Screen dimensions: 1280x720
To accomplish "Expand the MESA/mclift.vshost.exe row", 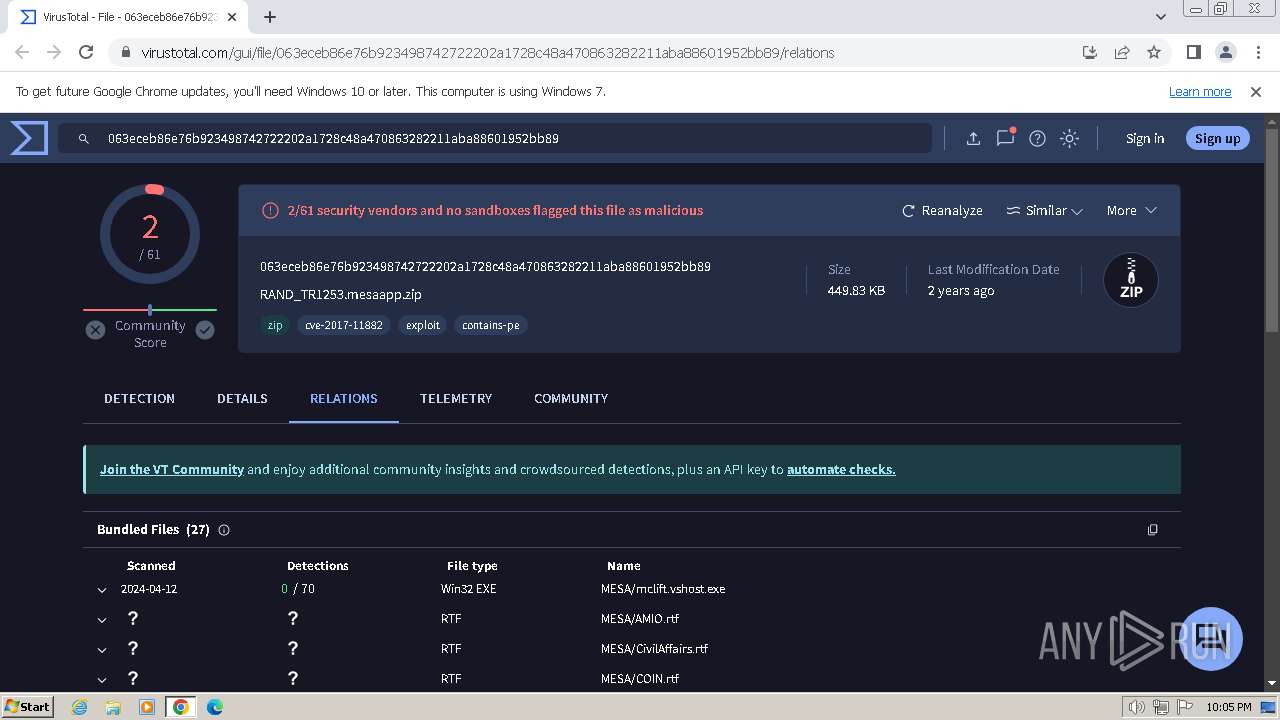I will pos(102,590).
